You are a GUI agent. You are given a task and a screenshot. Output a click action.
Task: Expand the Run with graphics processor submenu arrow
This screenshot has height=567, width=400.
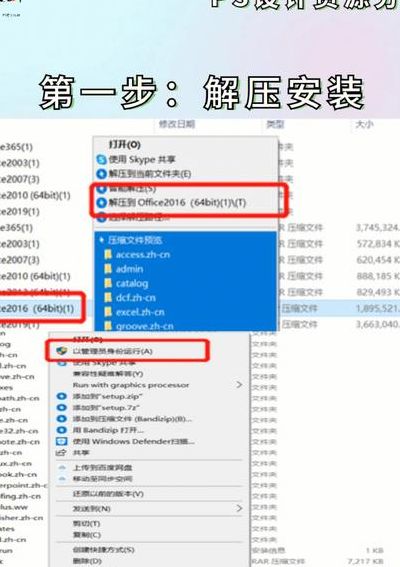click(x=239, y=385)
